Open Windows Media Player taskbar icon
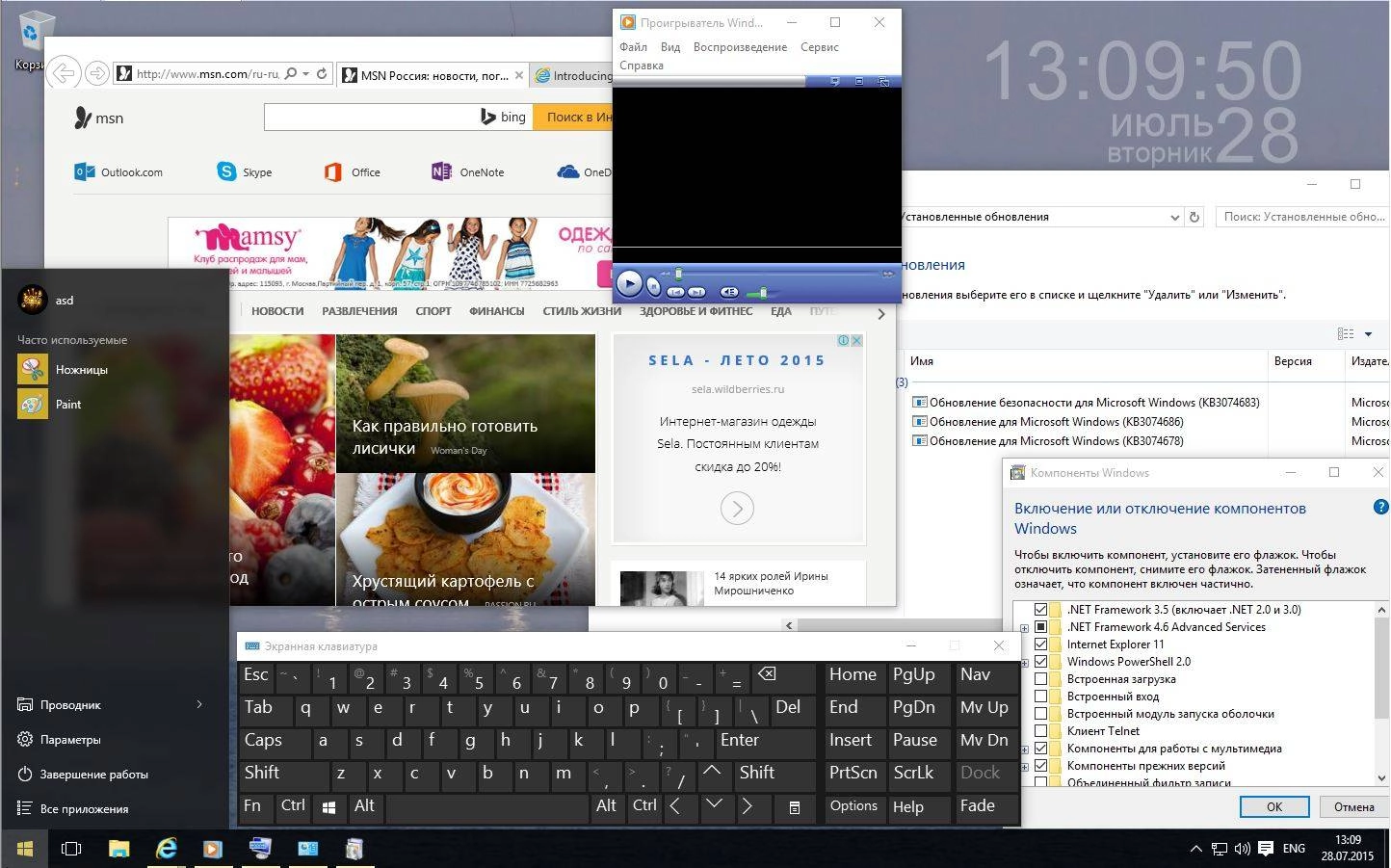The image size is (1391, 868). (212, 849)
